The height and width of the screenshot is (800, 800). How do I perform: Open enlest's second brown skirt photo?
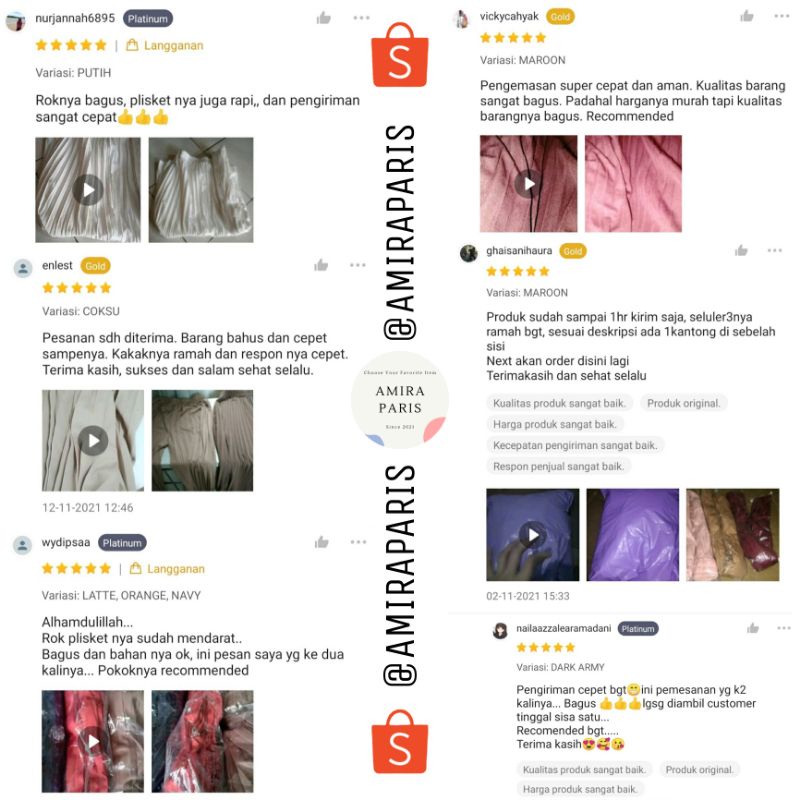tap(203, 440)
